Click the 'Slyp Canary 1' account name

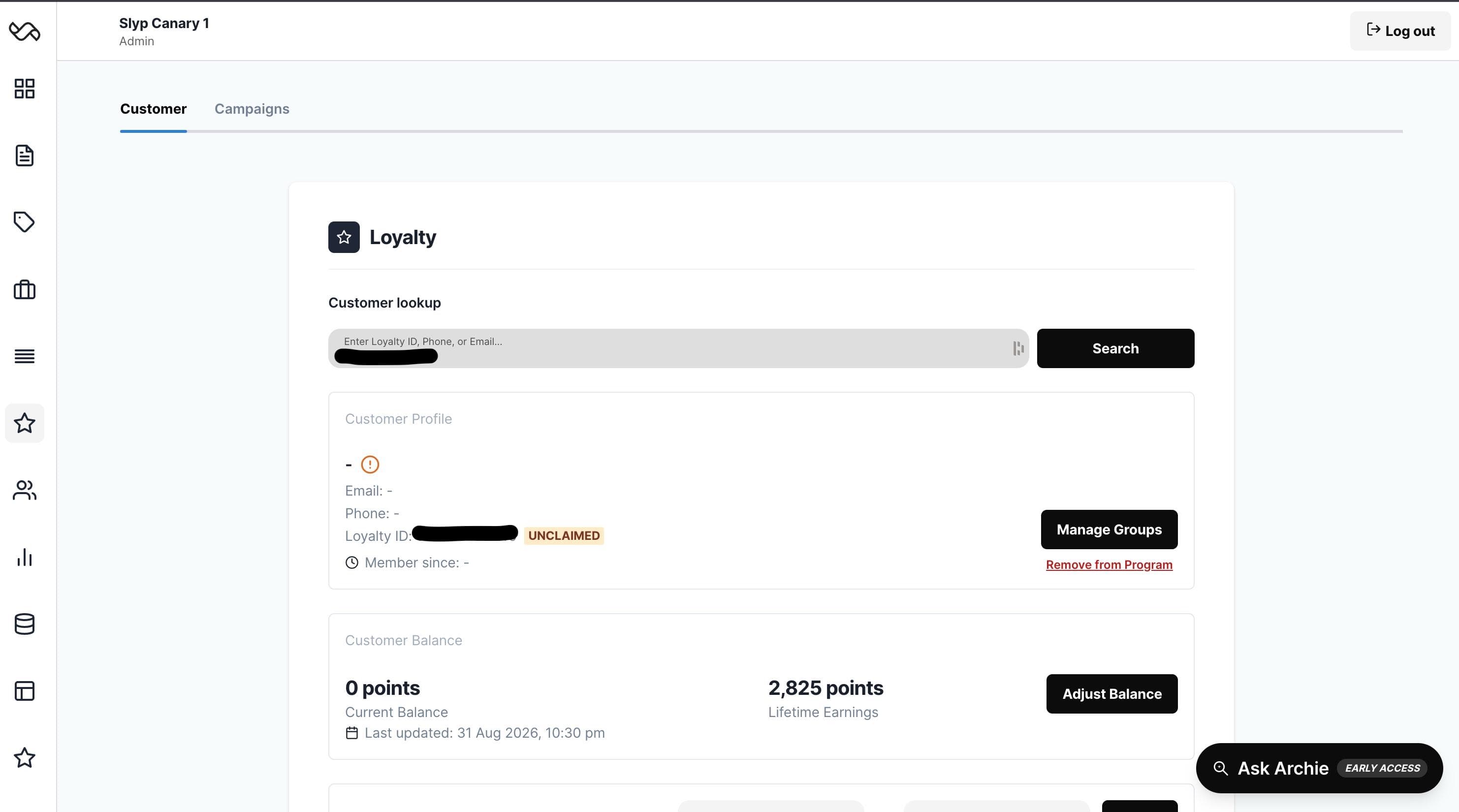click(x=164, y=23)
